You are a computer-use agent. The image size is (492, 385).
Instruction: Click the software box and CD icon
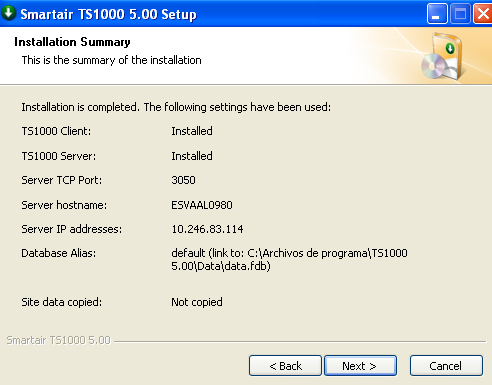pyautogui.click(x=442, y=56)
